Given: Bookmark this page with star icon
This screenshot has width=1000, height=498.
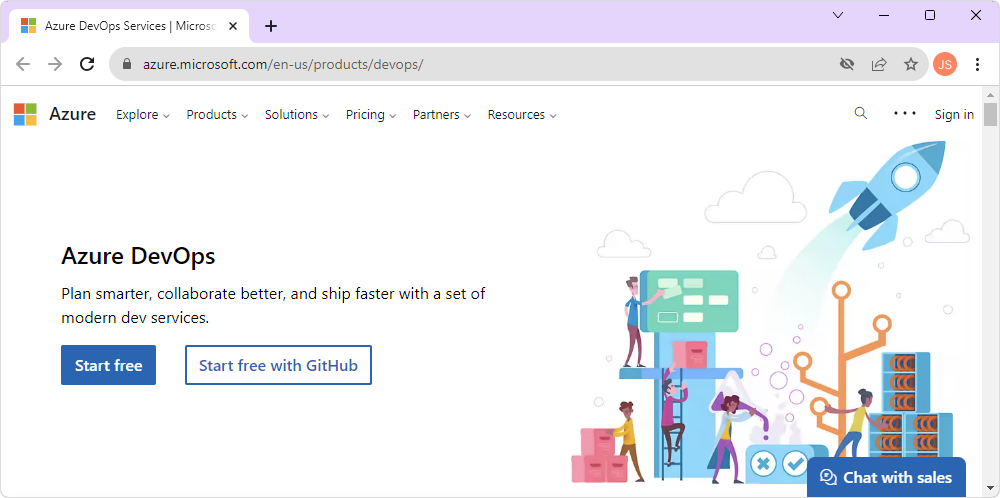Looking at the screenshot, I should click(911, 64).
